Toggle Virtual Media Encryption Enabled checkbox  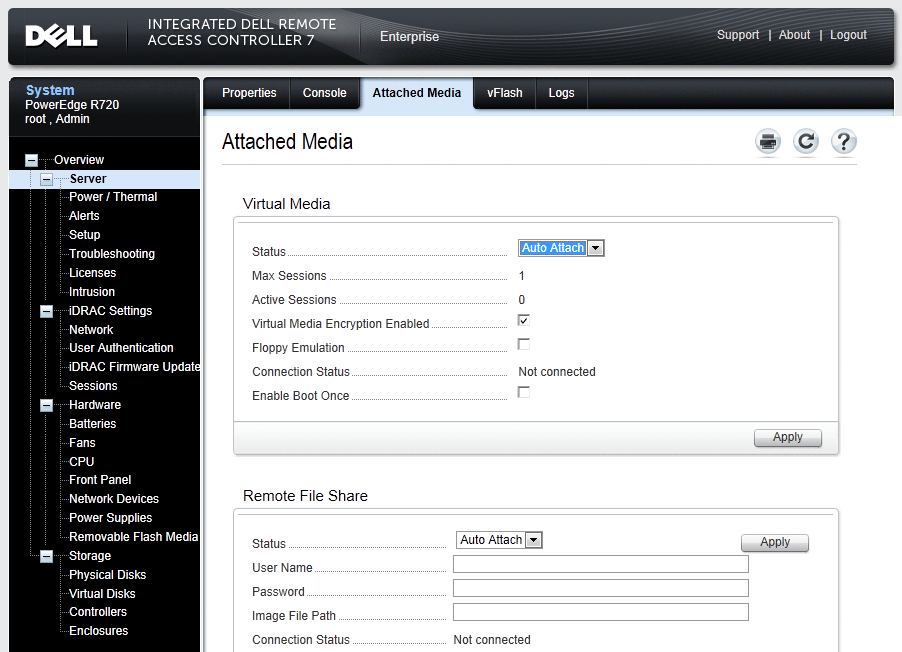pyautogui.click(x=523, y=320)
